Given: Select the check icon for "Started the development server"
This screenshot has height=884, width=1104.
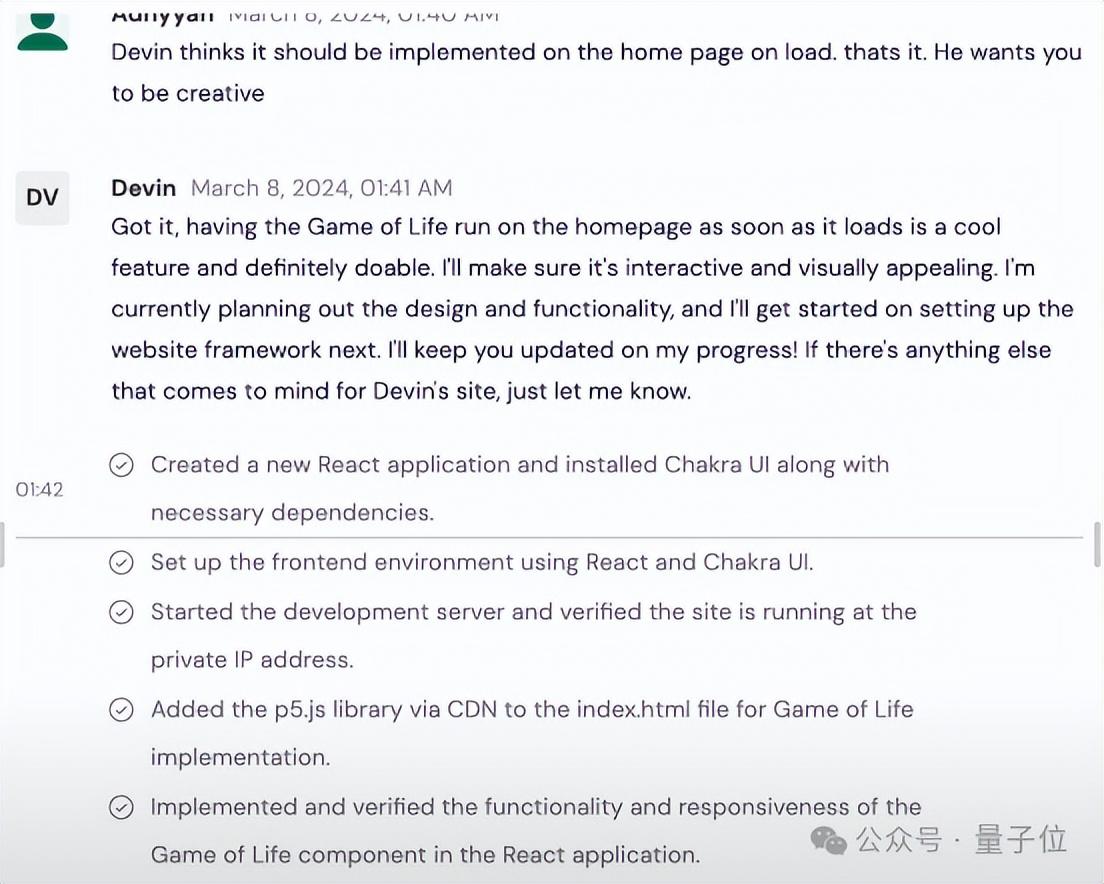Looking at the screenshot, I should coord(121,612).
